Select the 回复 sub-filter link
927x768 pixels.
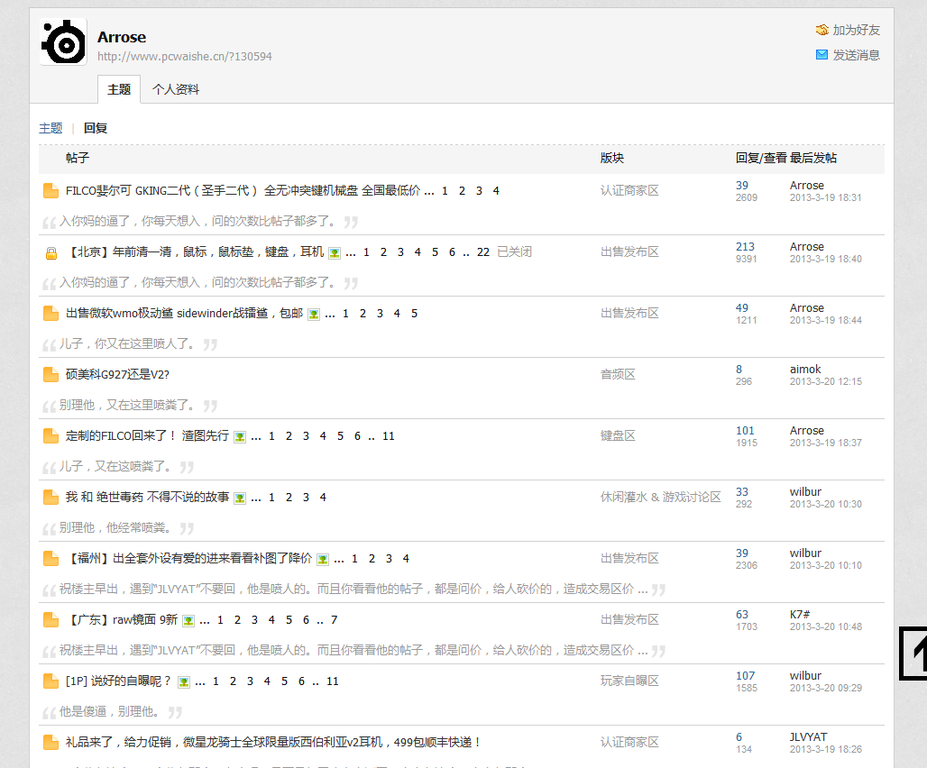[x=95, y=128]
